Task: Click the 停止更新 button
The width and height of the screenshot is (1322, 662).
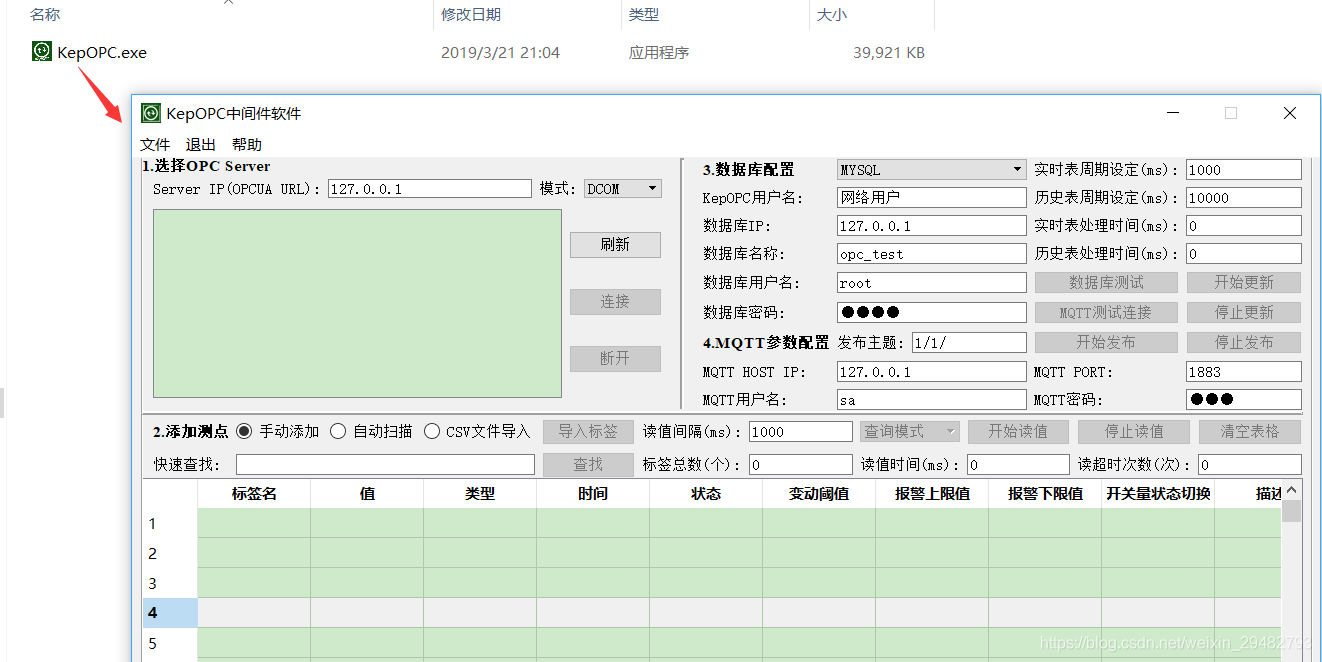Action: [1244, 312]
